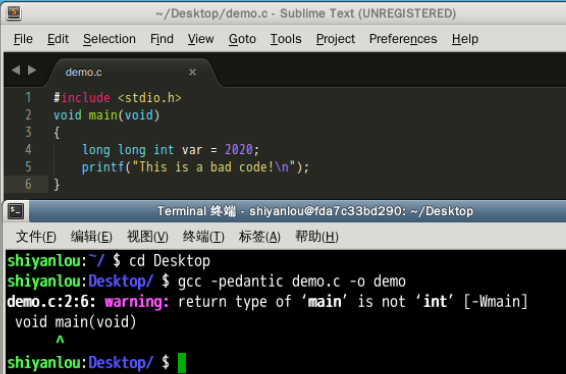Open the Selection menu

pos(109,39)
